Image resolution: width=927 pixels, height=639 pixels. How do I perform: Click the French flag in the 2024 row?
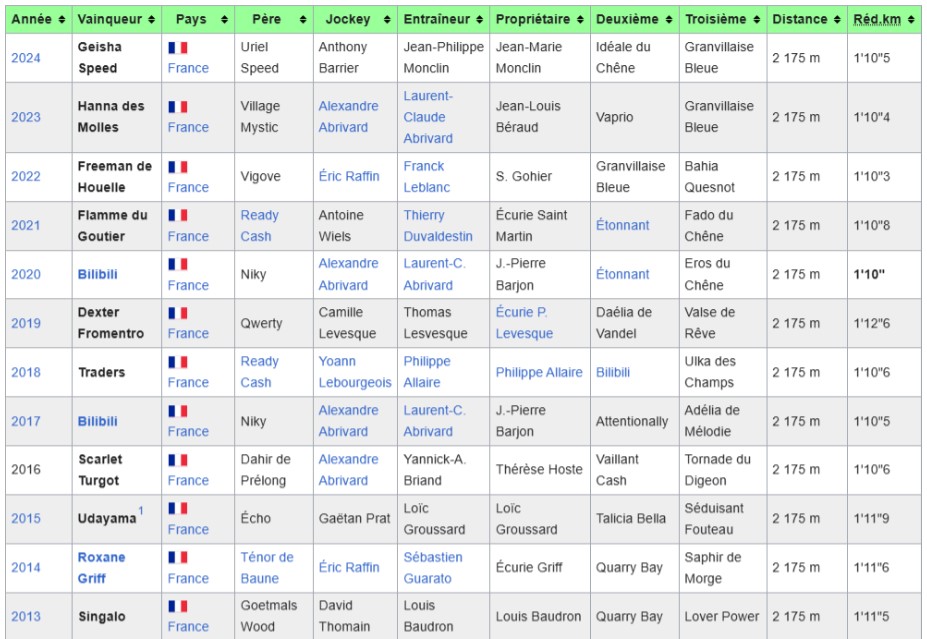(177, 47)
